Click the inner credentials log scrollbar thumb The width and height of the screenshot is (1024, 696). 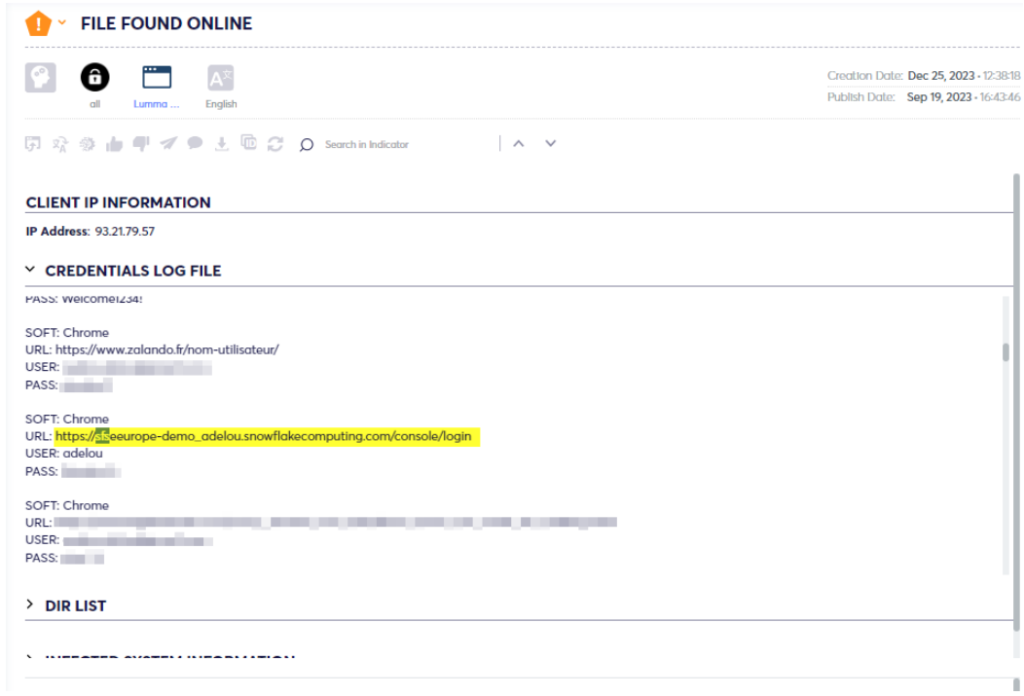1006,352
